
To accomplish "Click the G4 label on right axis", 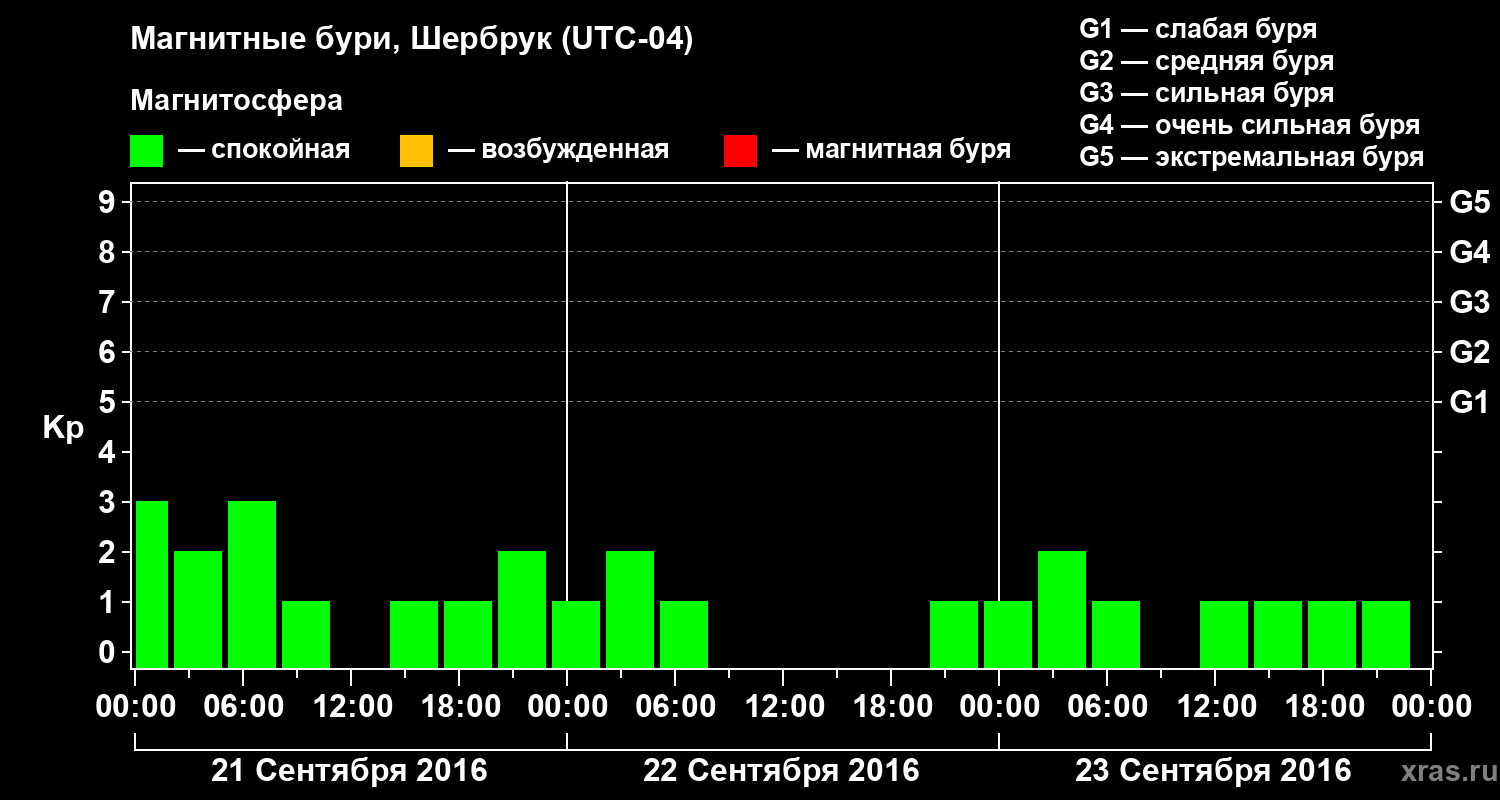I will (1469, 252).
